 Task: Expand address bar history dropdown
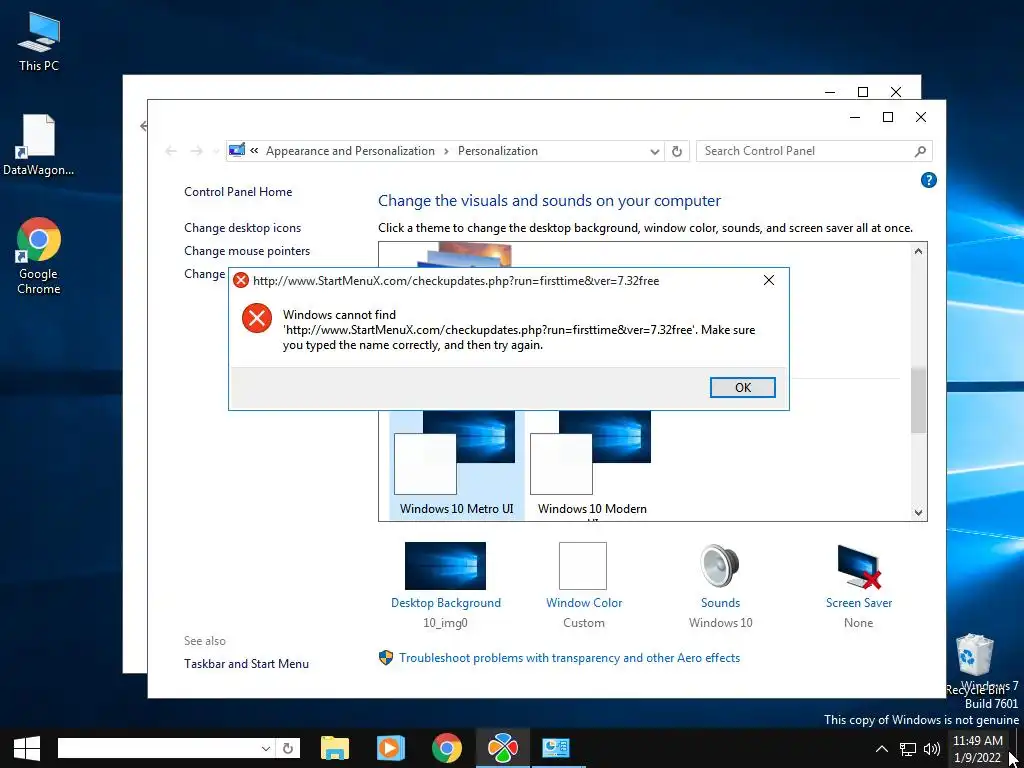point(654,152)
